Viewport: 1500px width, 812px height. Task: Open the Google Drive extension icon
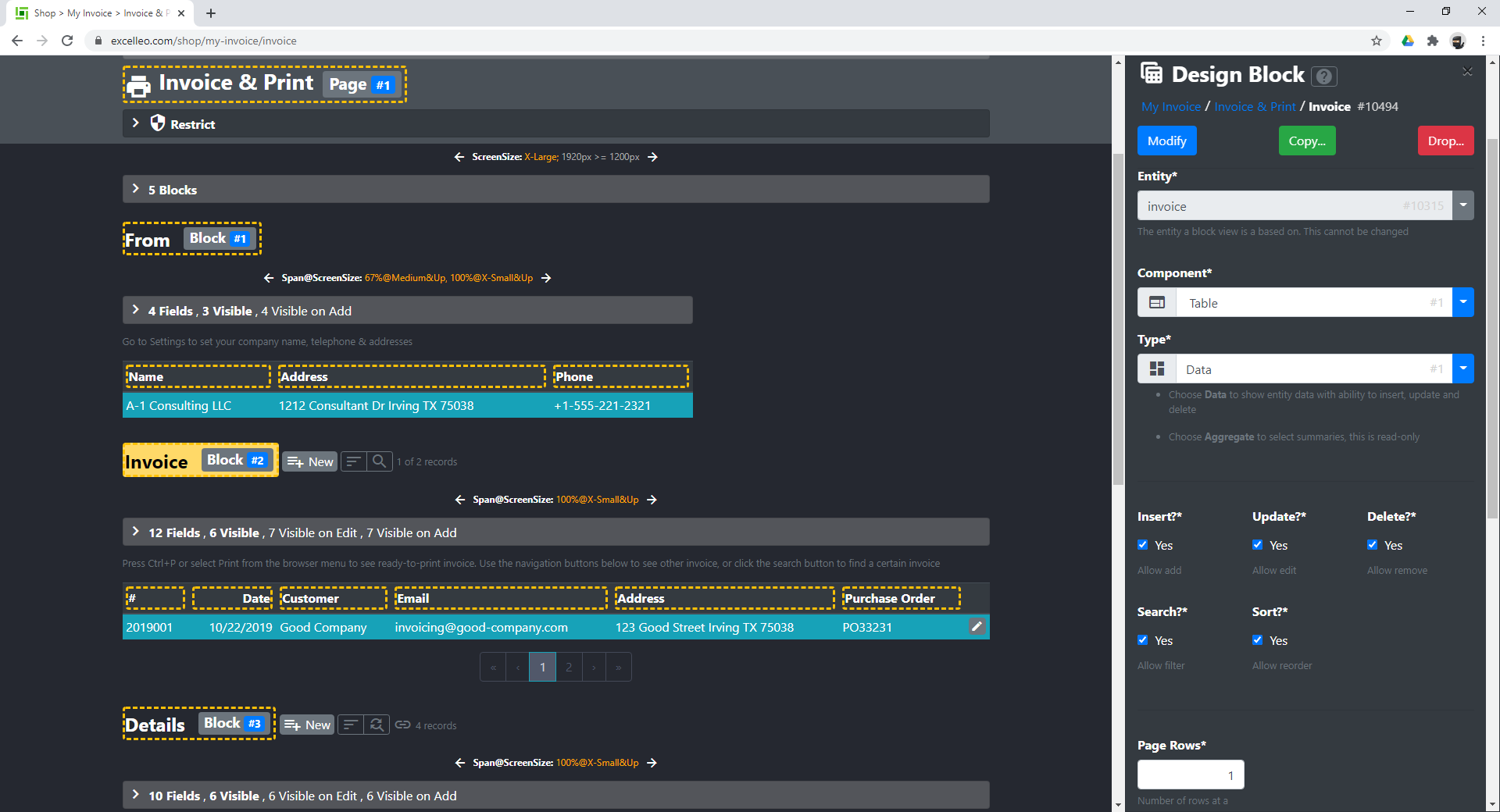click(1408, 41)
